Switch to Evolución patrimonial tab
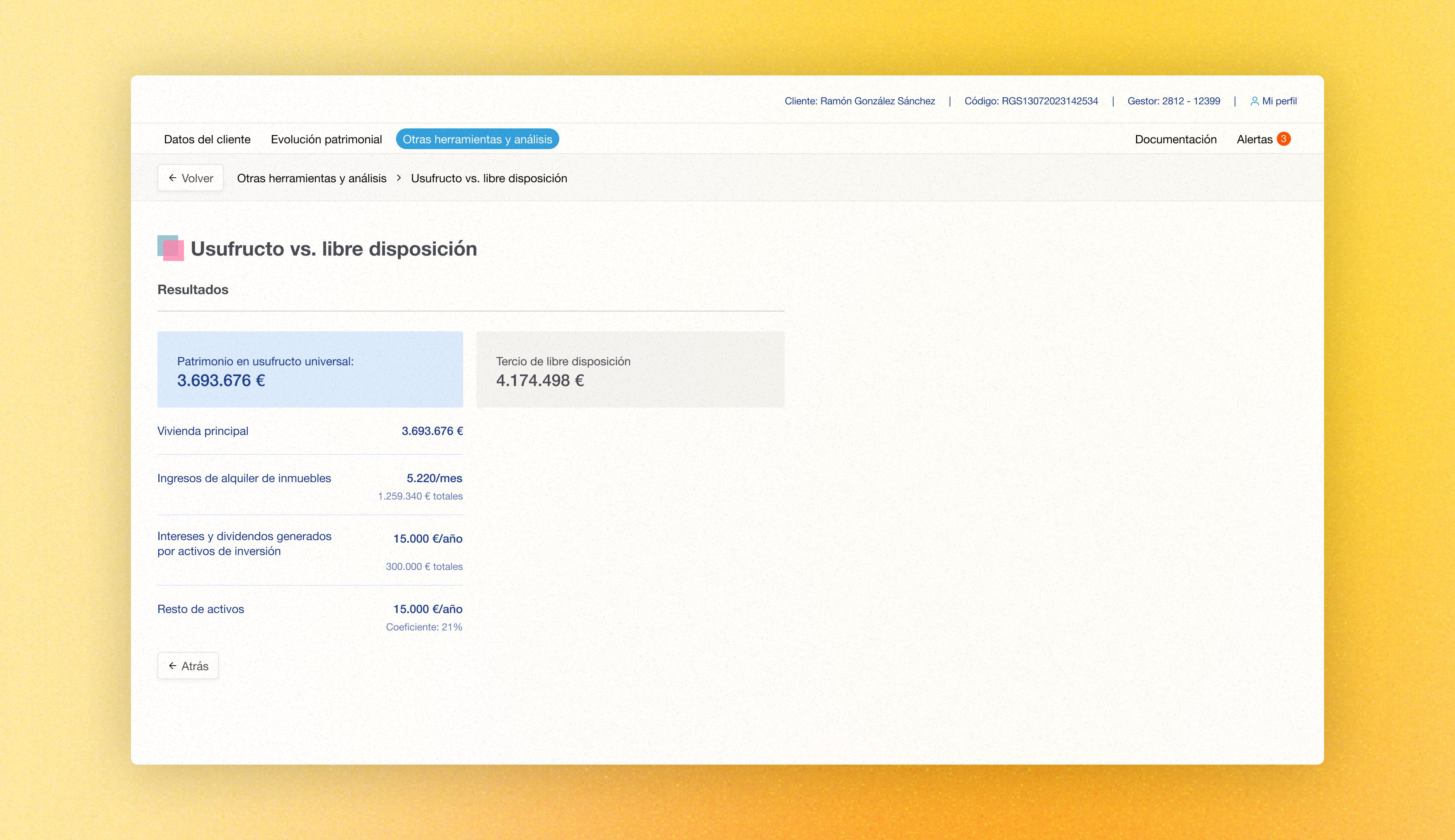The height and width of the screenshot is (840, 1455). point(326,139)
